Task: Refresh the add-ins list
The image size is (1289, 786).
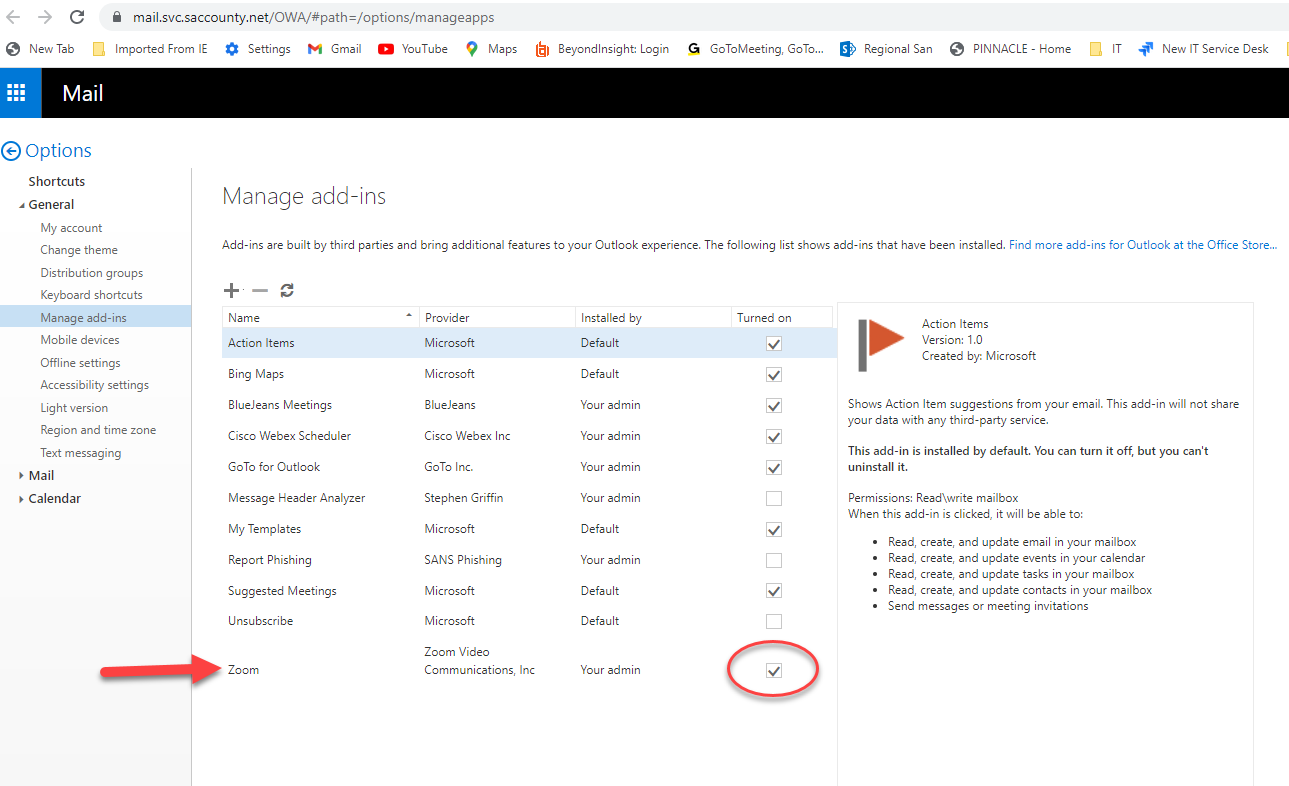Action: pyautogui.click(x=287, y=290)
